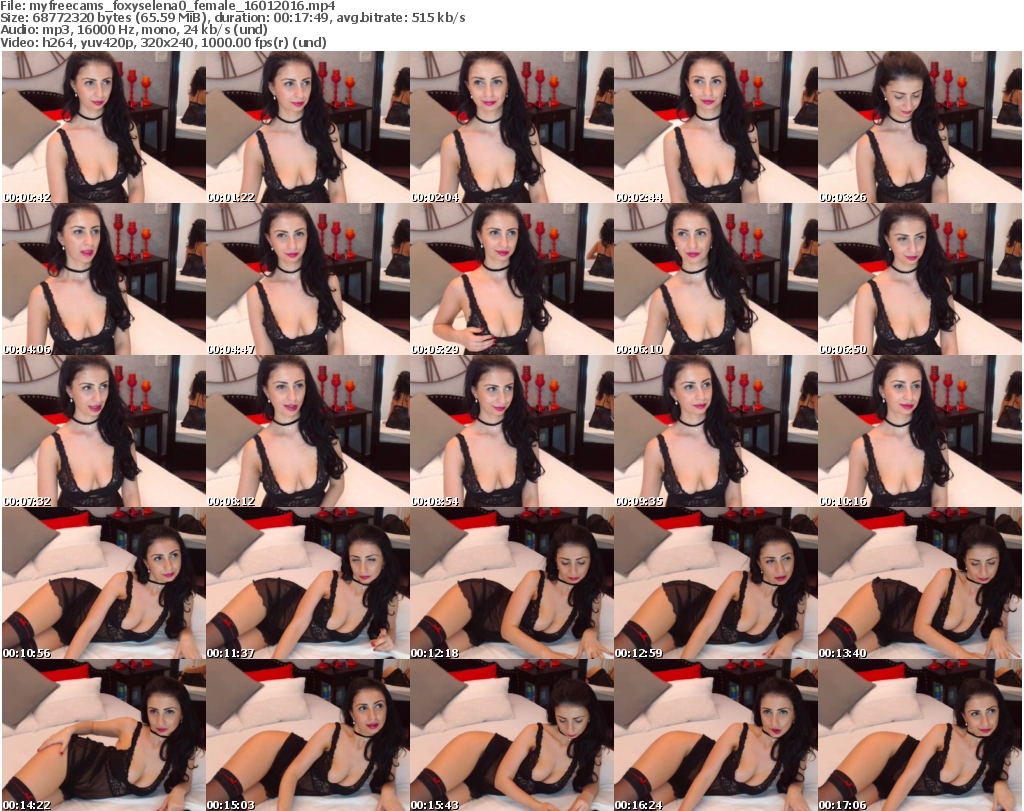This screenshot has height=811, width=1024.
Task: Click the 'Audio: mp3, 16000 Hz' line
Action: point(134,30)
